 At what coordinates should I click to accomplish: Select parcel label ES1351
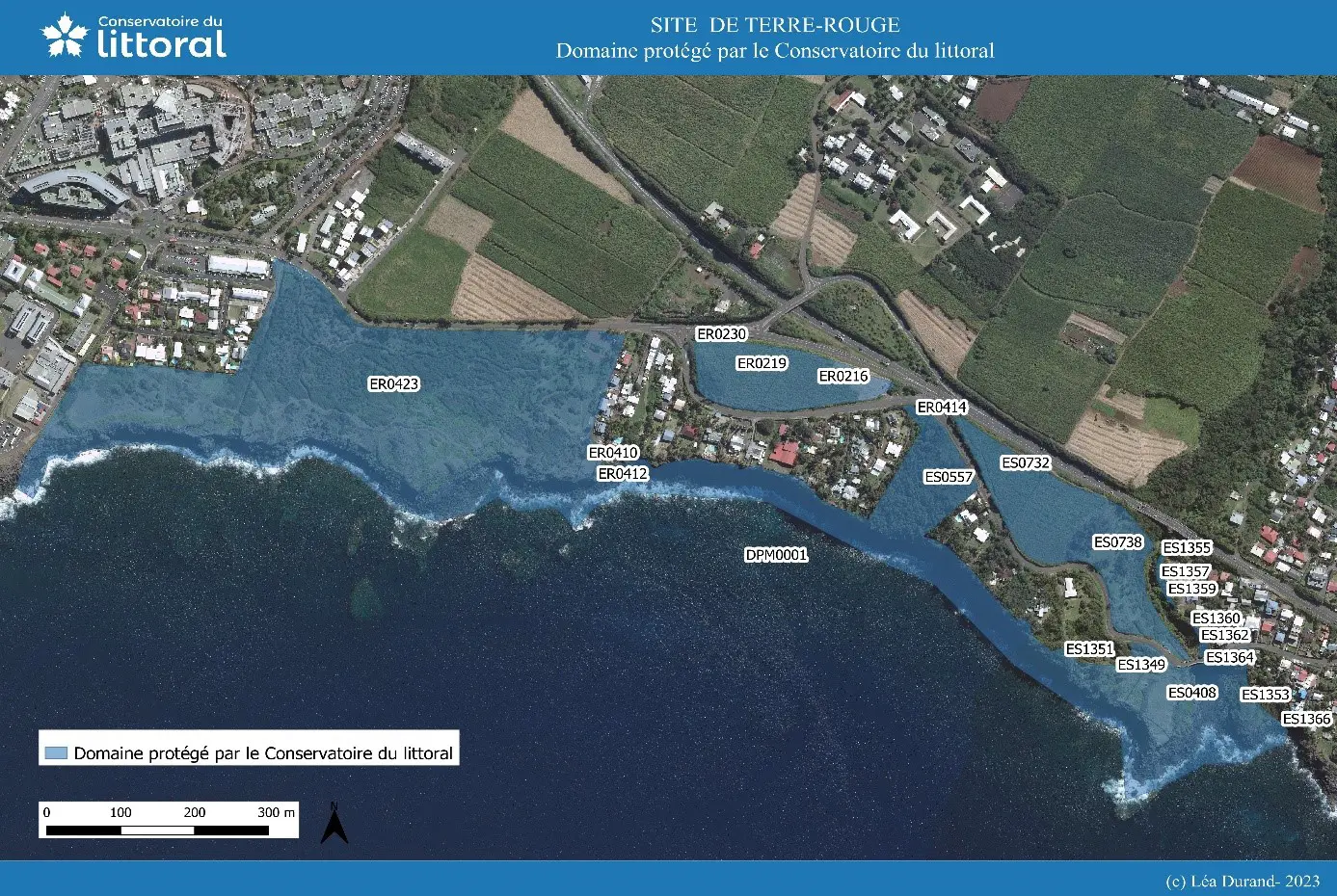[1089, 649]
